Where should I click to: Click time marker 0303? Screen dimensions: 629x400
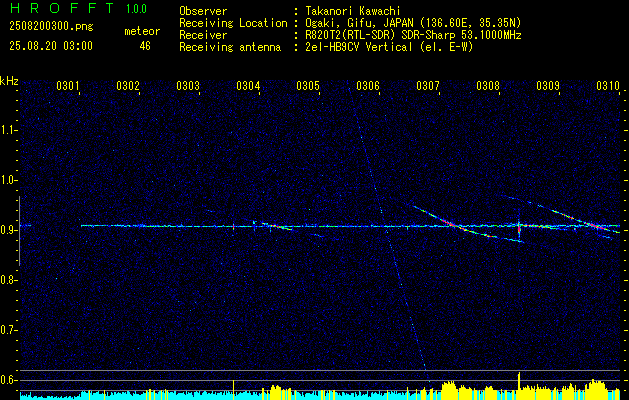tap(188, 86)
